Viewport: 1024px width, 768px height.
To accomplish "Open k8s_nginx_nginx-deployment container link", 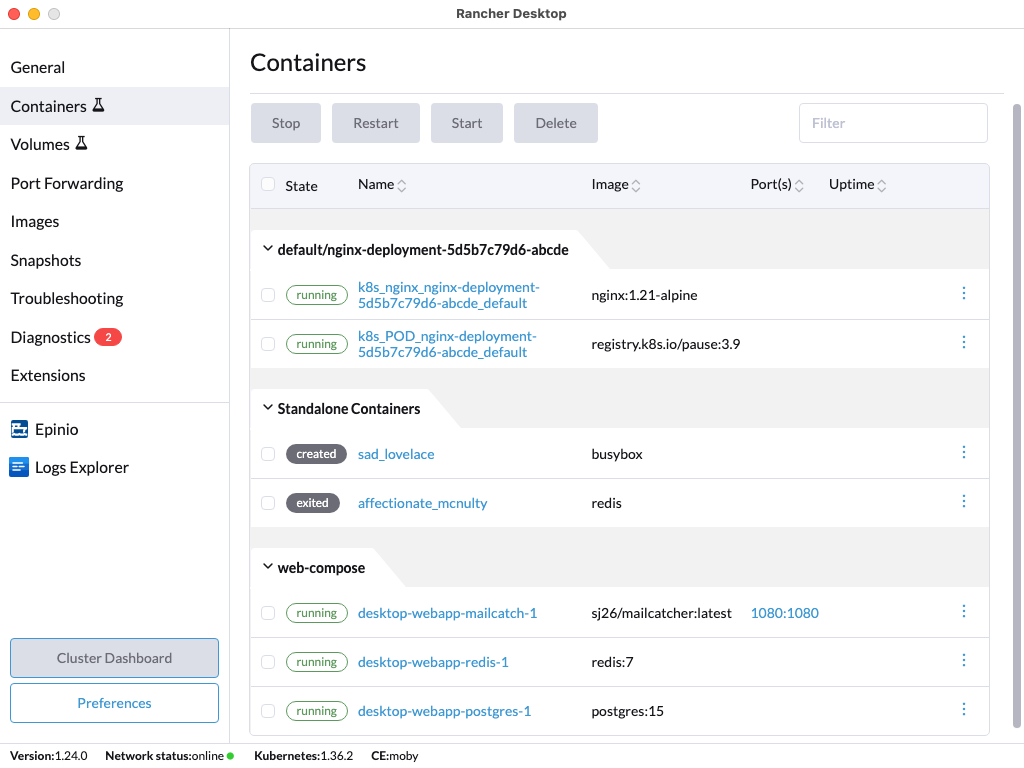I will (449, 295).
